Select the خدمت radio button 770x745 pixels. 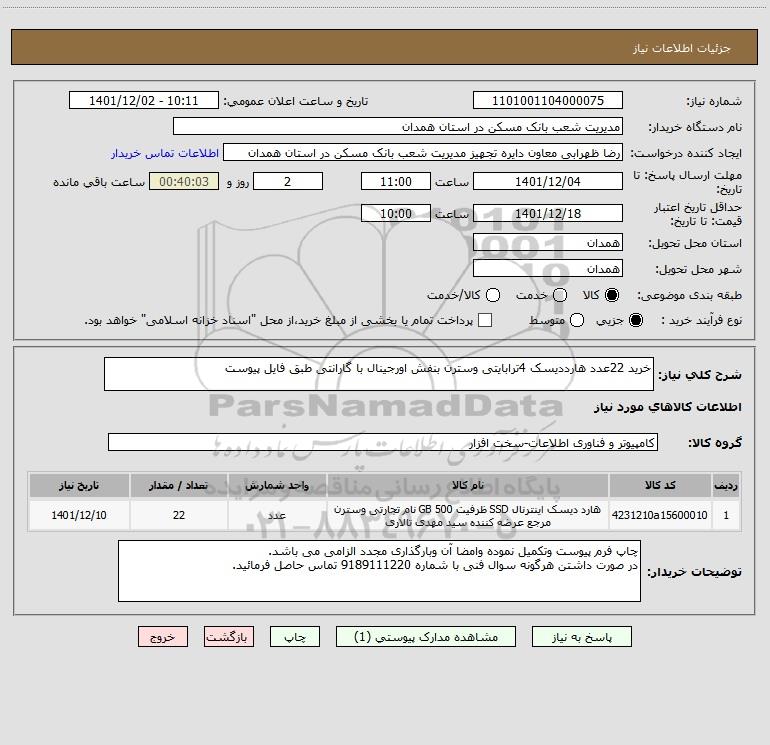(560, 295)
